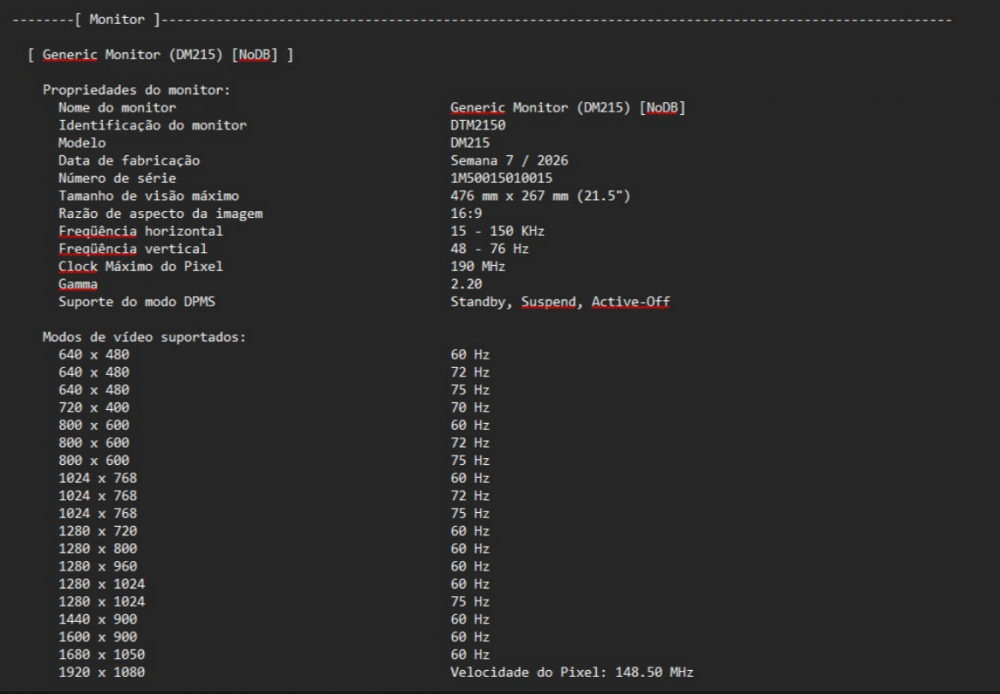
Task: Click the 'Nome do monitor' label
Action: click(x=117, y=107)
